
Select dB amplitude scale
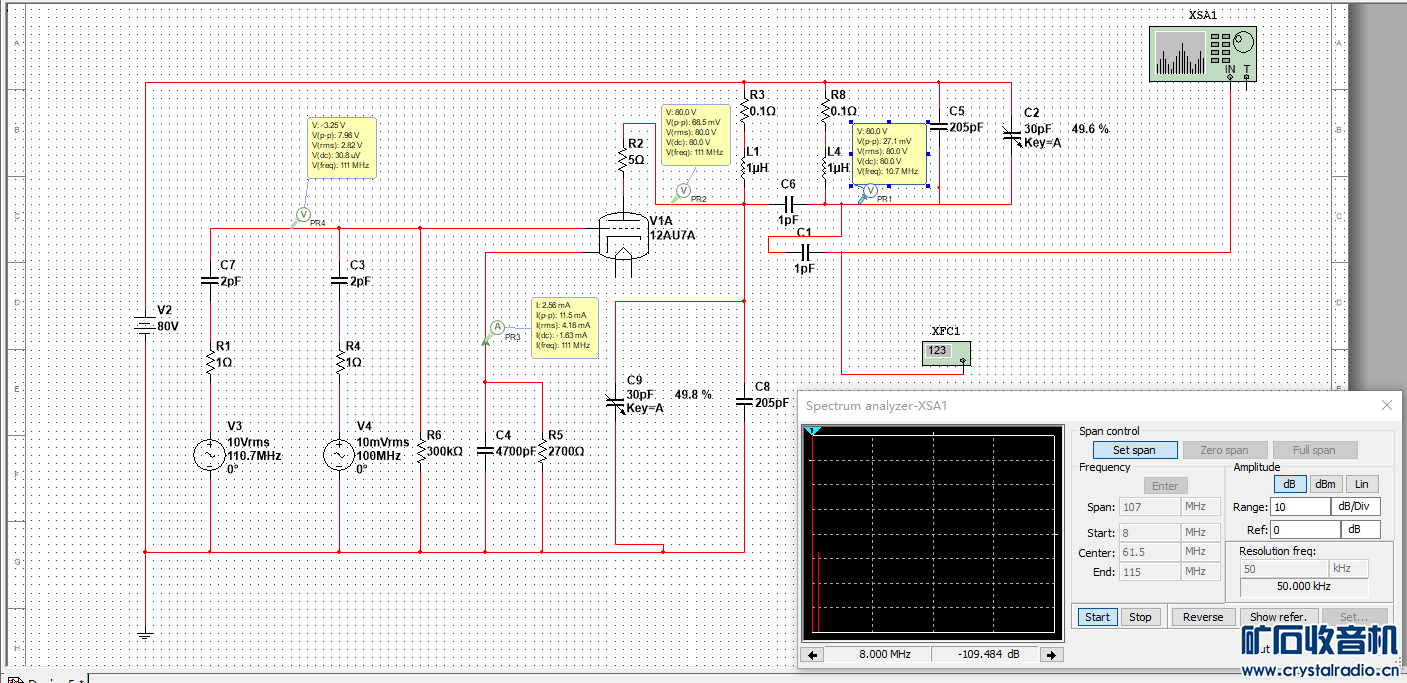click(x=1289, y=484)
